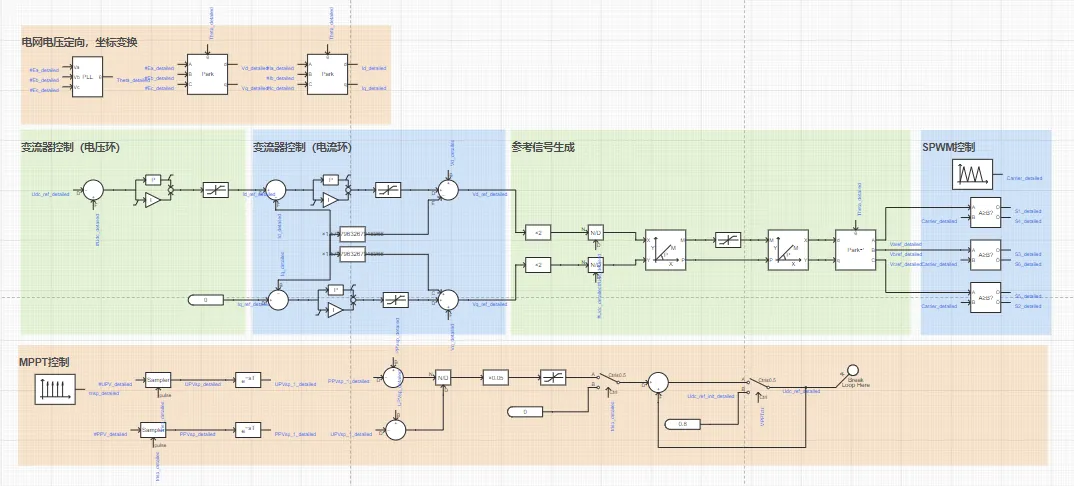
Task: Select the delay block after PPVsp_detailed
Action: pyautogui.click(x=248, y=430)
